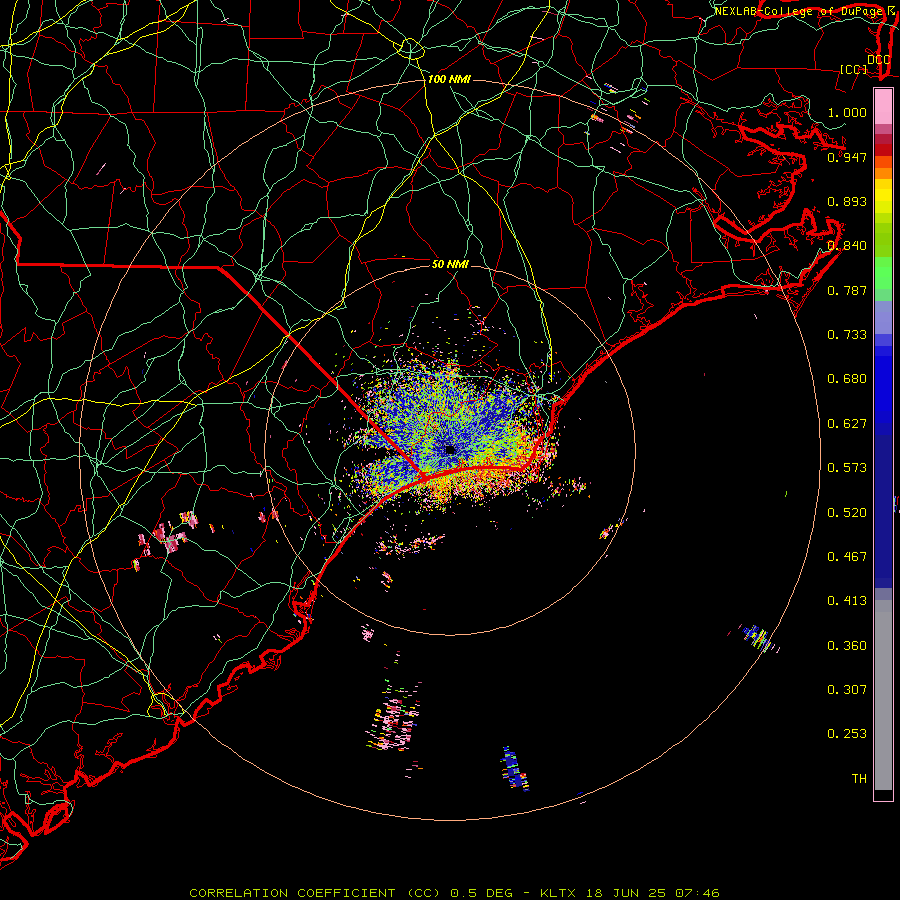Pick the gray segment of the color bar
Image resolution: width=900 pixels, height=900 pixels.
click(x=883, y=695)
